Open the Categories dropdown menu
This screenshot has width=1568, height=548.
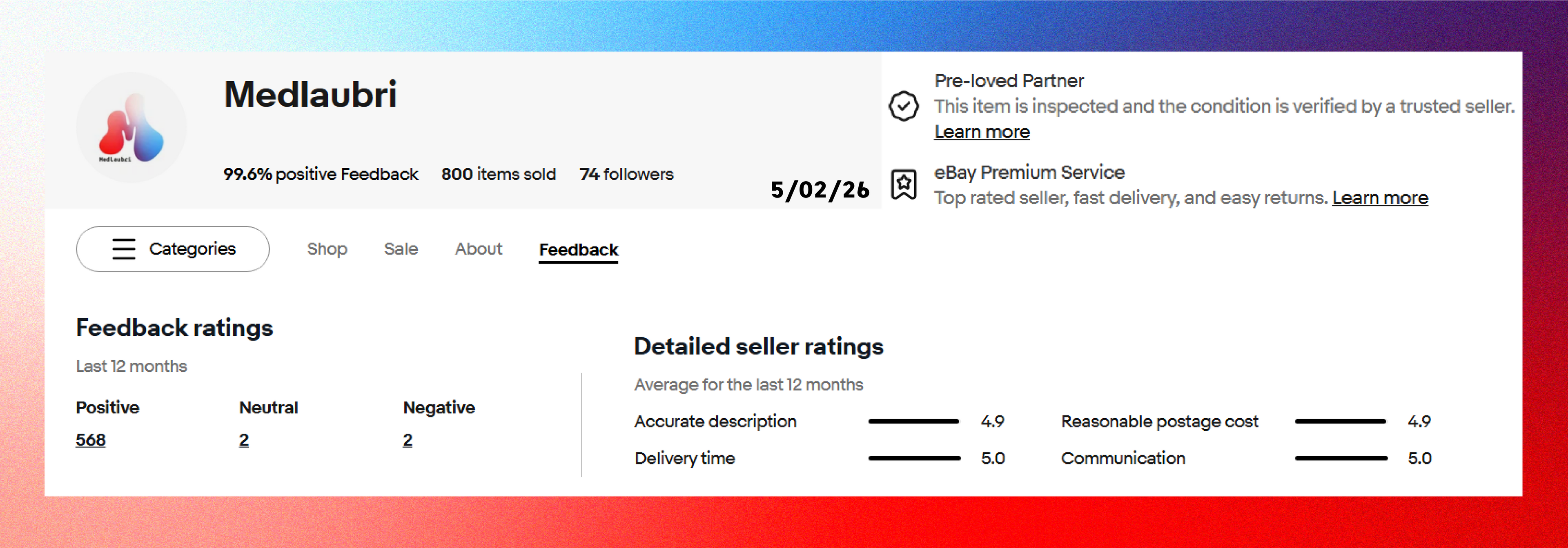tap(173, 249)
